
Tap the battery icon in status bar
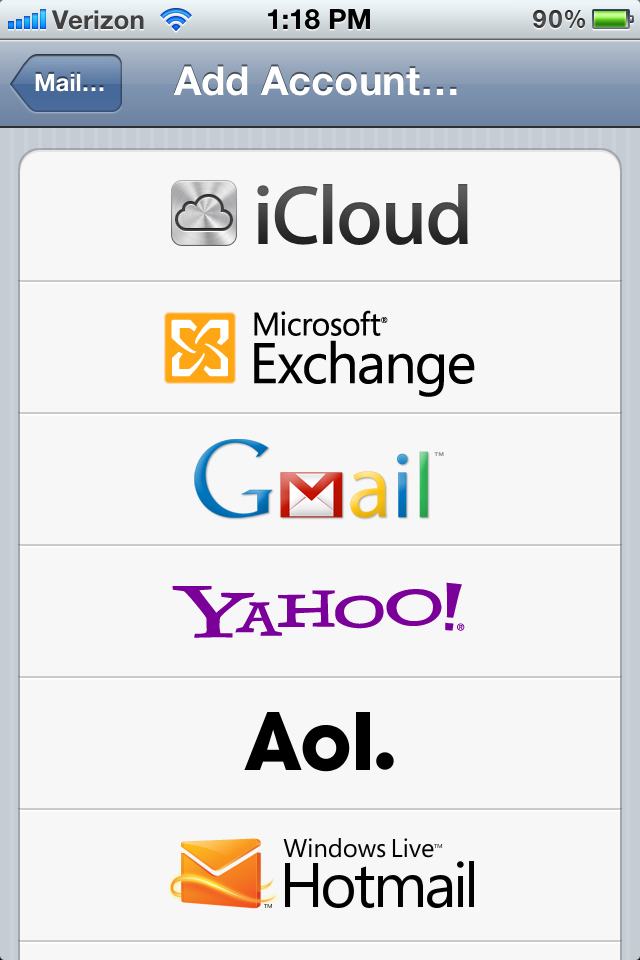coord(612,20)
